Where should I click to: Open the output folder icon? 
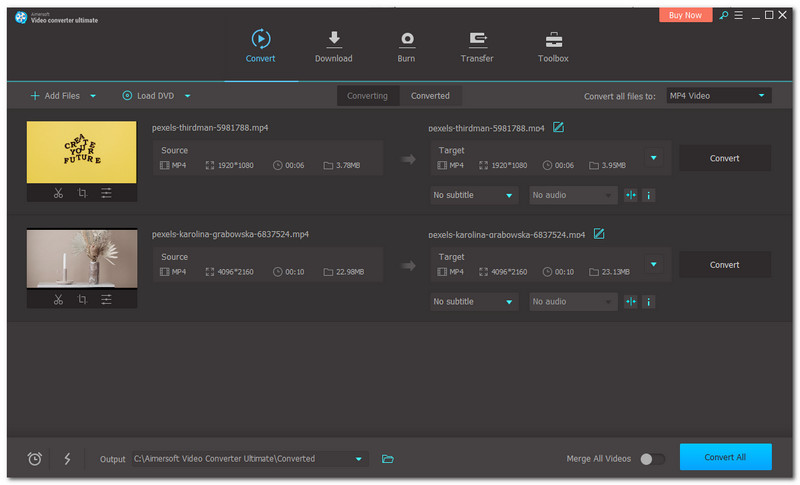388,459
